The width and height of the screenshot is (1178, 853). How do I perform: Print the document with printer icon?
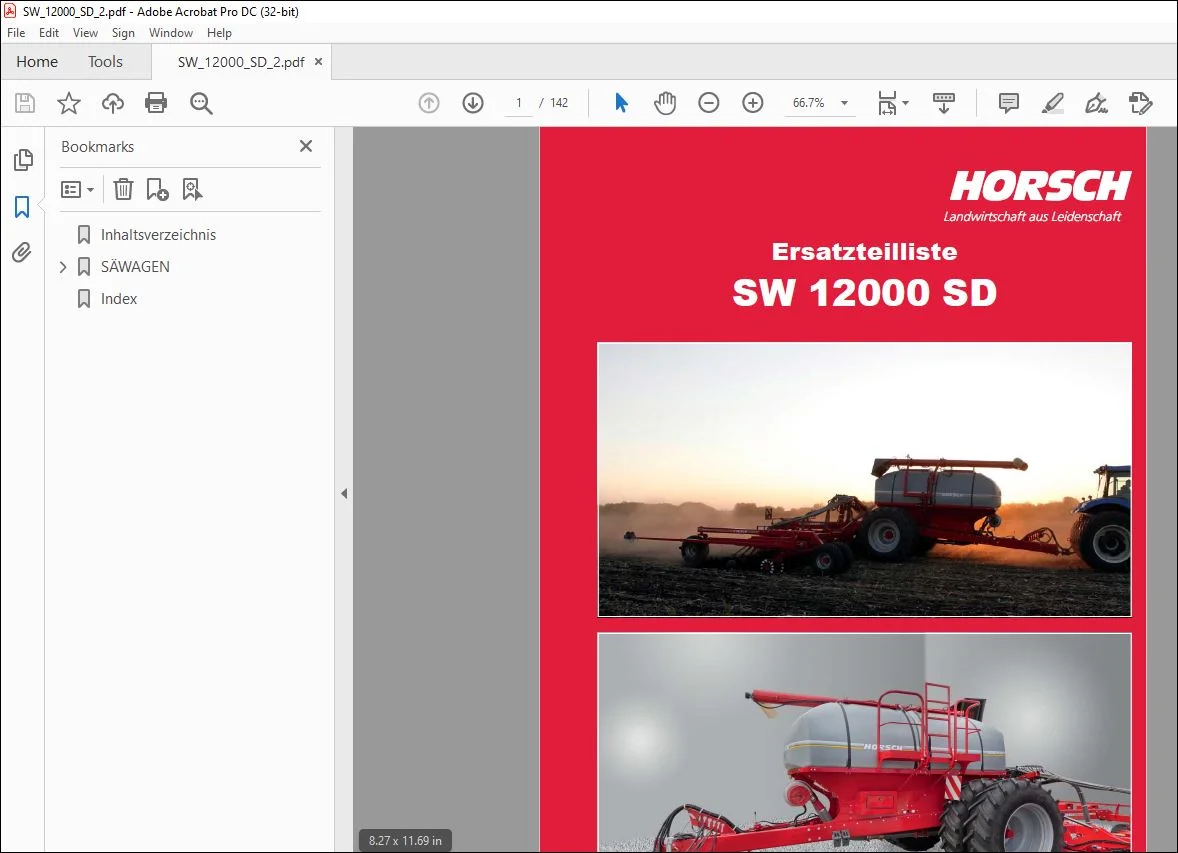[x=156, y=103]
